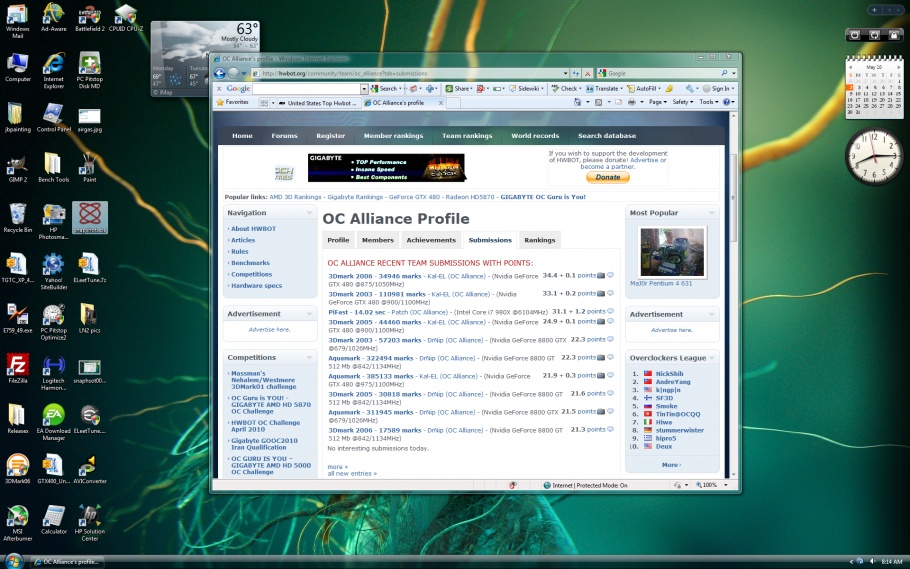Switch to the Achievements tab
The image size is (910, 569).
click(x=430, y=240)
